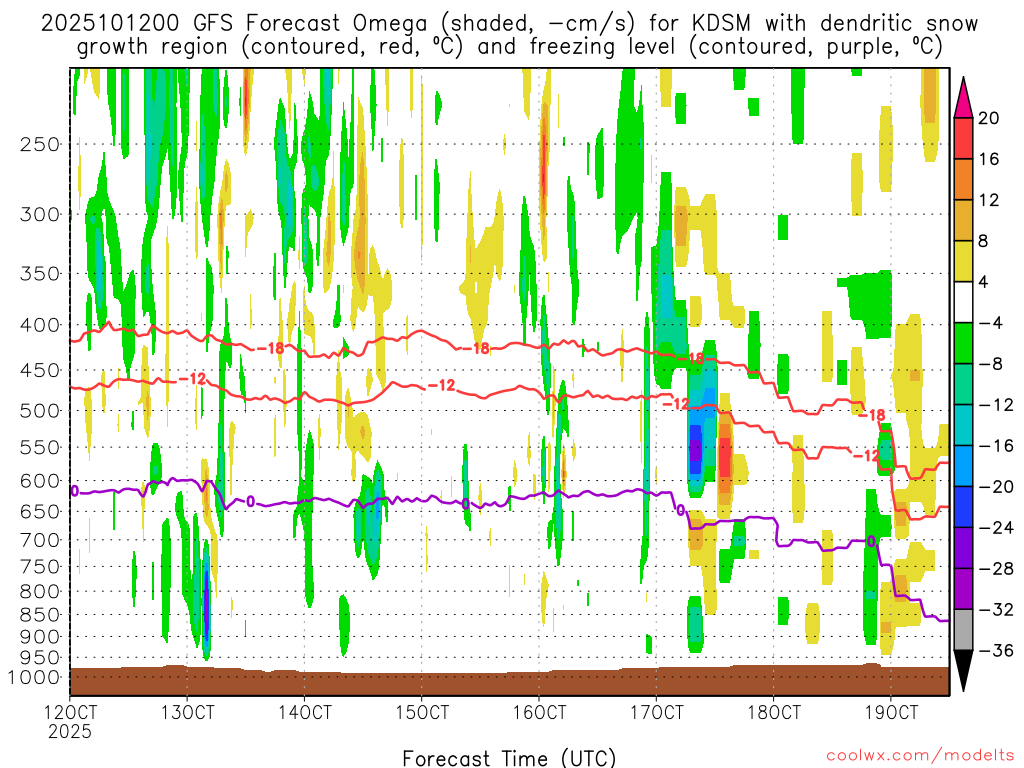
Task: Click the 19OCT time axis label
Action: point(891,712)
